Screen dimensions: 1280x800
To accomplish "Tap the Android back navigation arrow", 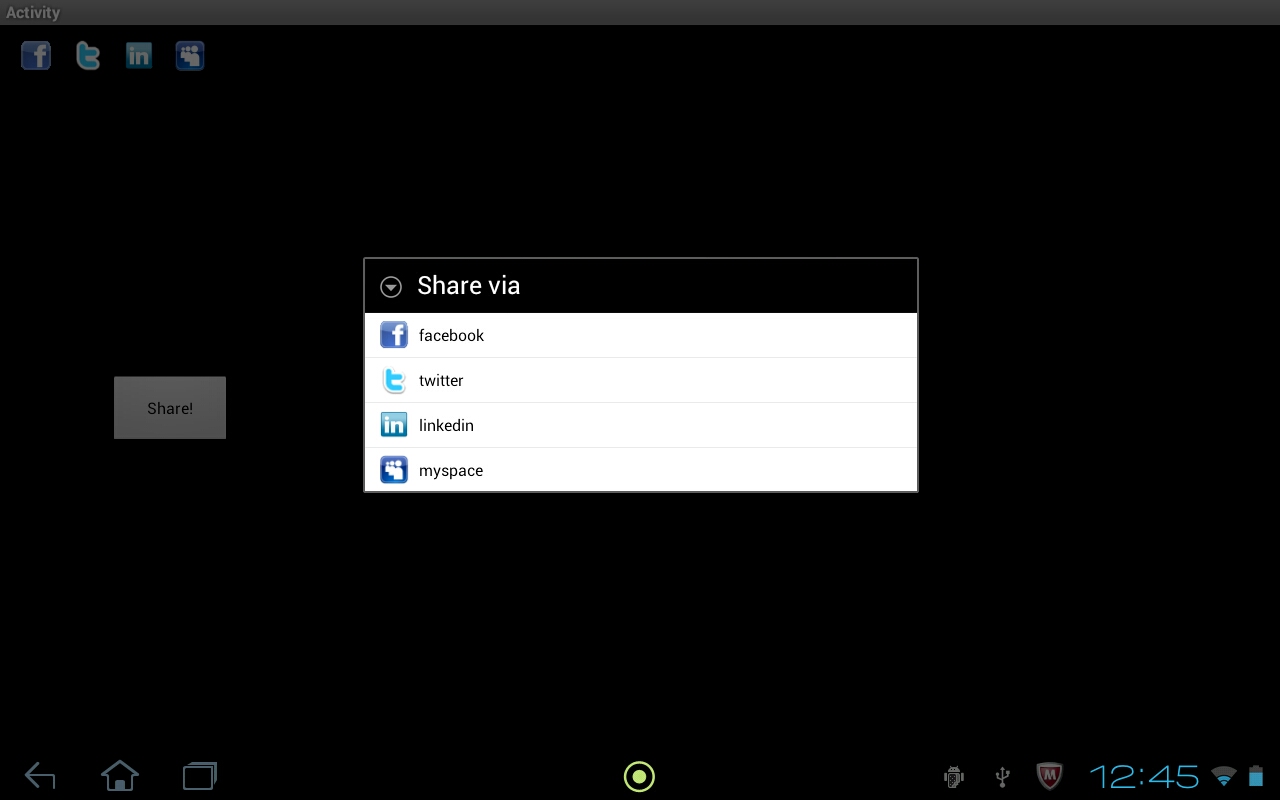I will point(40,776).
